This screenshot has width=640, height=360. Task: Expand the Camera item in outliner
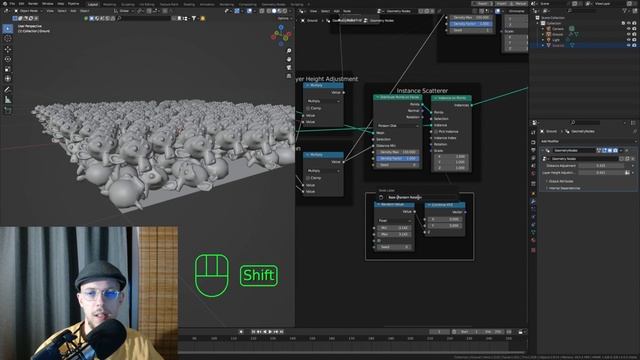(543, 29)
